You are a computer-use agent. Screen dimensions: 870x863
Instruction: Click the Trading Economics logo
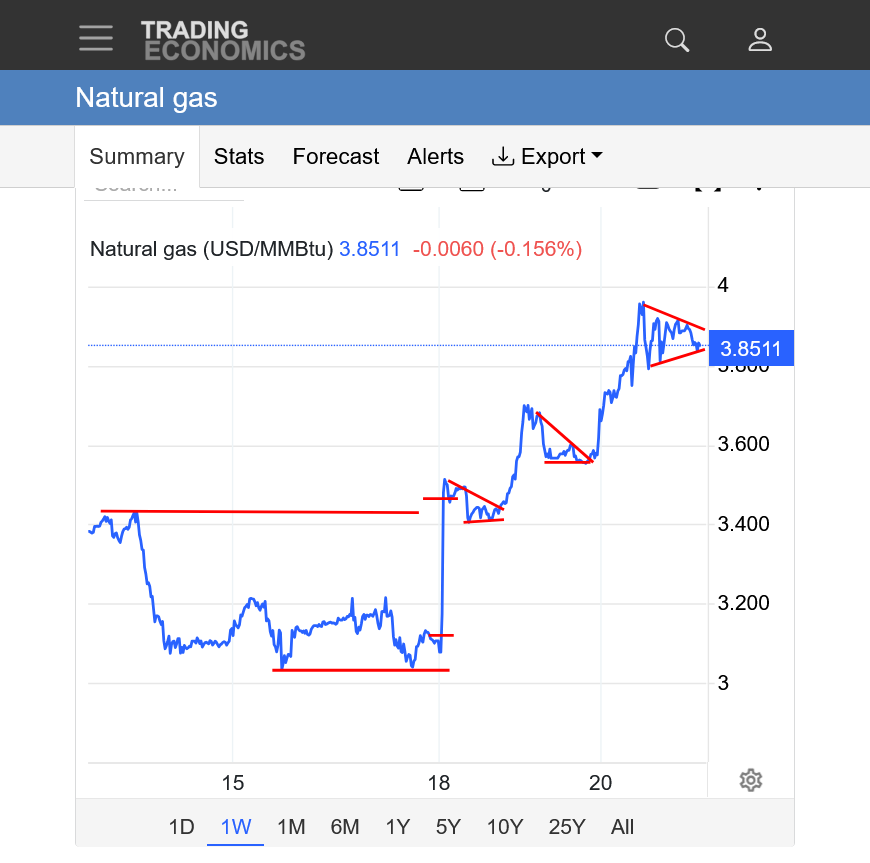222,40
